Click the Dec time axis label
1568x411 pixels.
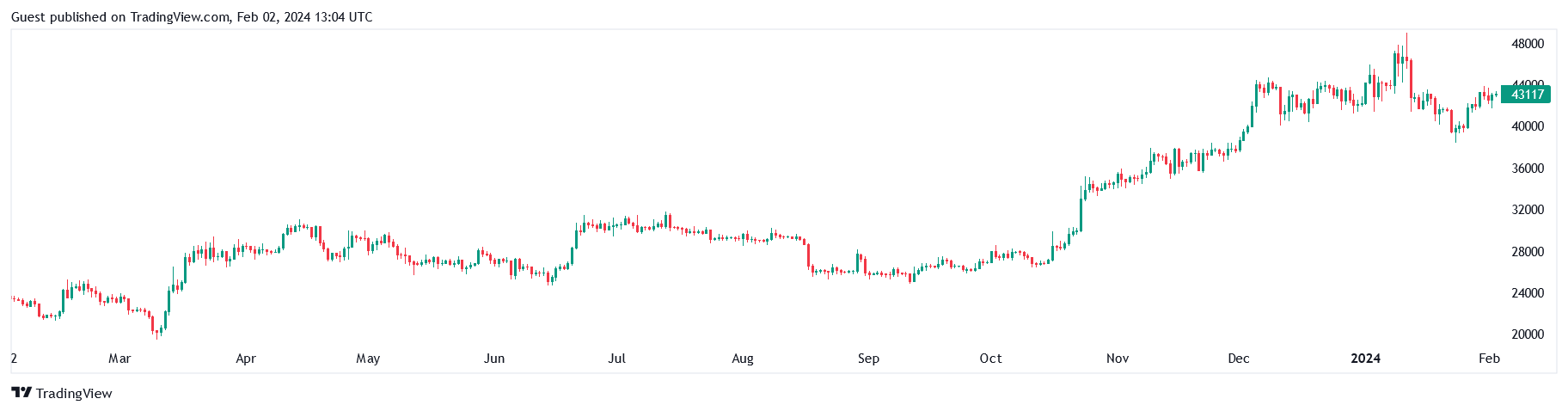click(1239, 359)
